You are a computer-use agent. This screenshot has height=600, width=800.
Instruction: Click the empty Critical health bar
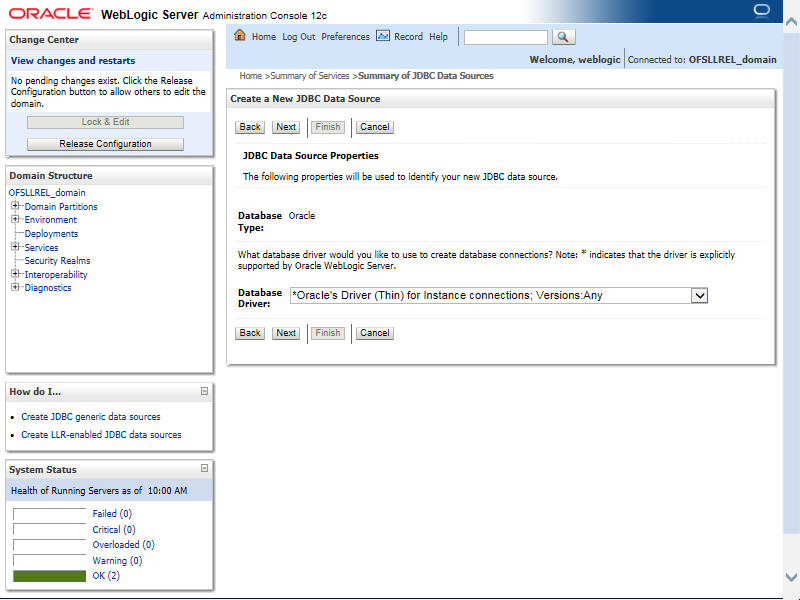point(49,530)
